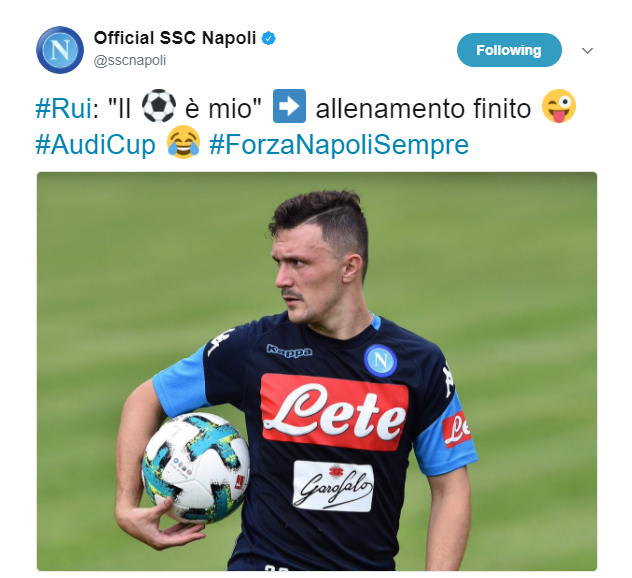
Task: Click the Kappa text logo on jersey
Action: coord(289,351)
